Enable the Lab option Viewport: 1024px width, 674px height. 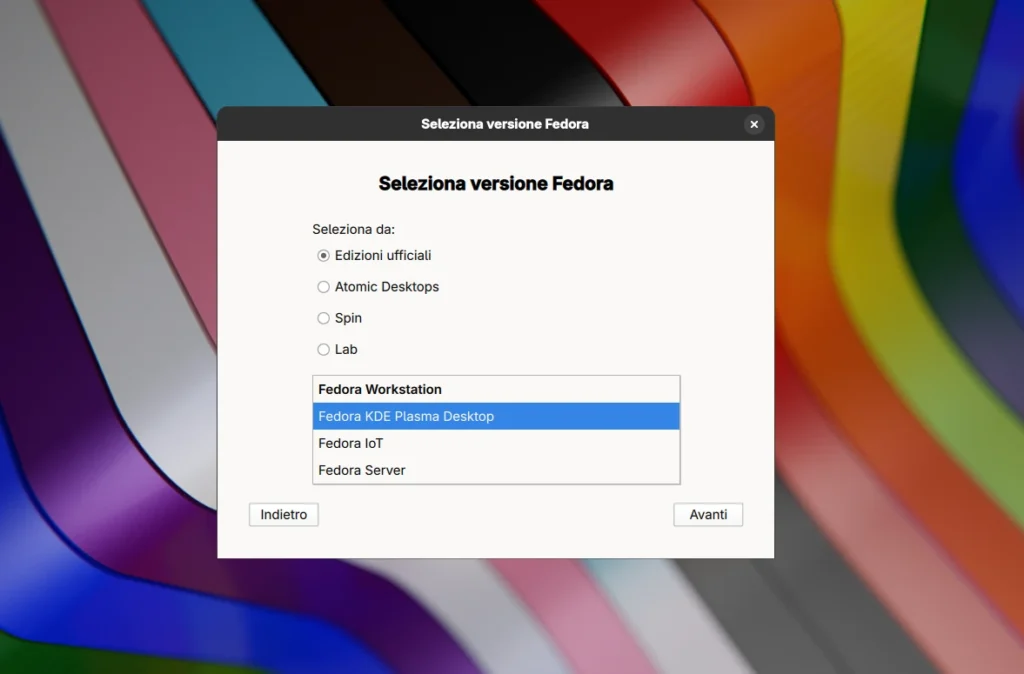click(x=322, y=349)
